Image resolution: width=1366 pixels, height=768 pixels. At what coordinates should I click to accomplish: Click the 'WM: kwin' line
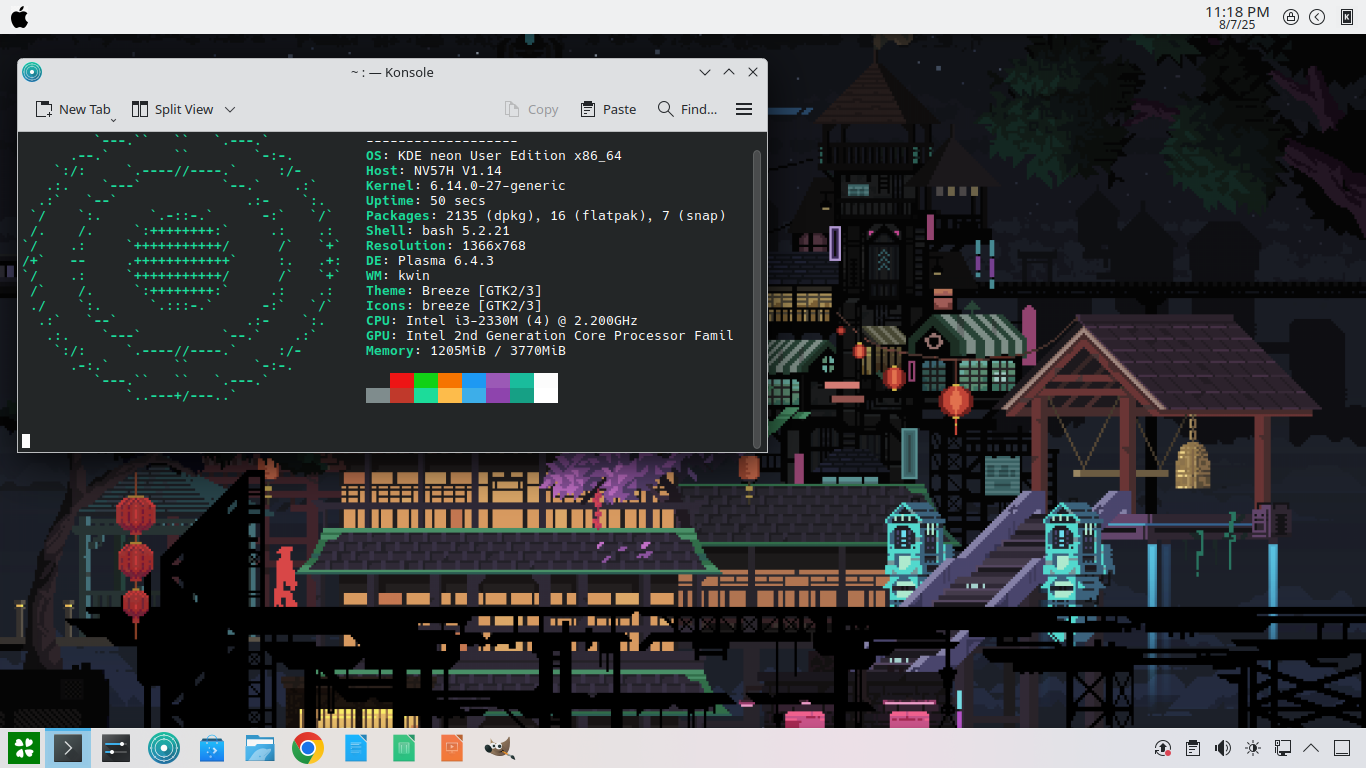[398, 276]
